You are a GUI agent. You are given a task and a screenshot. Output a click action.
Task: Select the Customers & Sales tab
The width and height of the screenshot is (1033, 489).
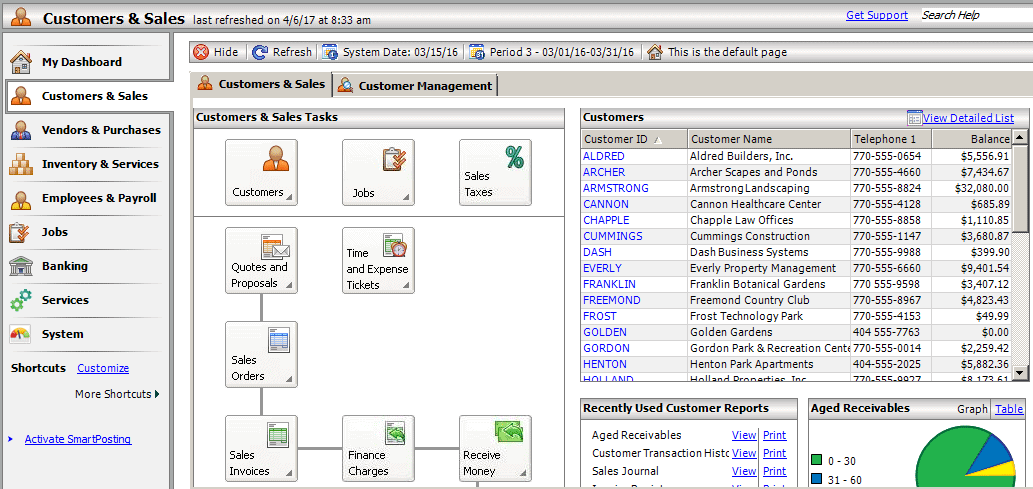[x=262, y=84]
